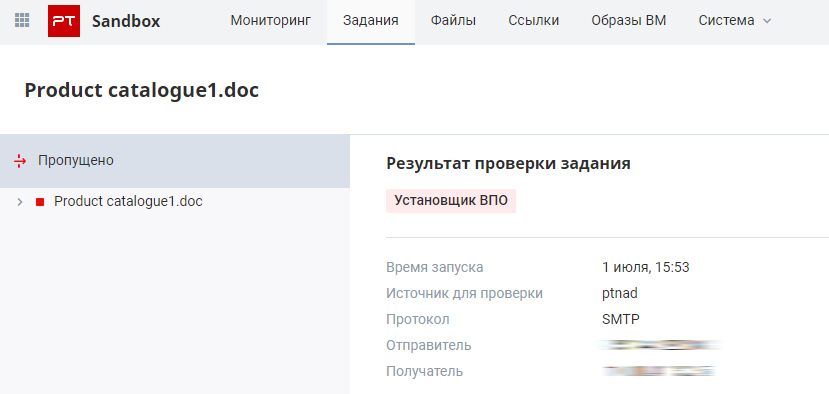
Task: Click the blurred sender address value
Action: [660, 345]
